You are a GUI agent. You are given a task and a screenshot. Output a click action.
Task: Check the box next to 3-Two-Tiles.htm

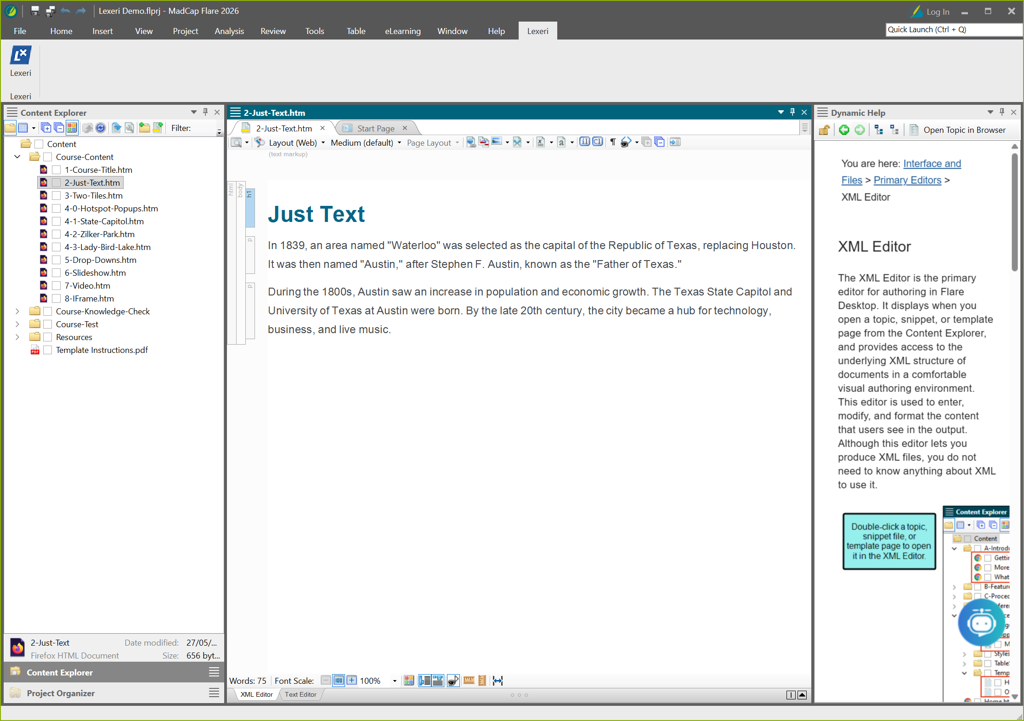56,195
